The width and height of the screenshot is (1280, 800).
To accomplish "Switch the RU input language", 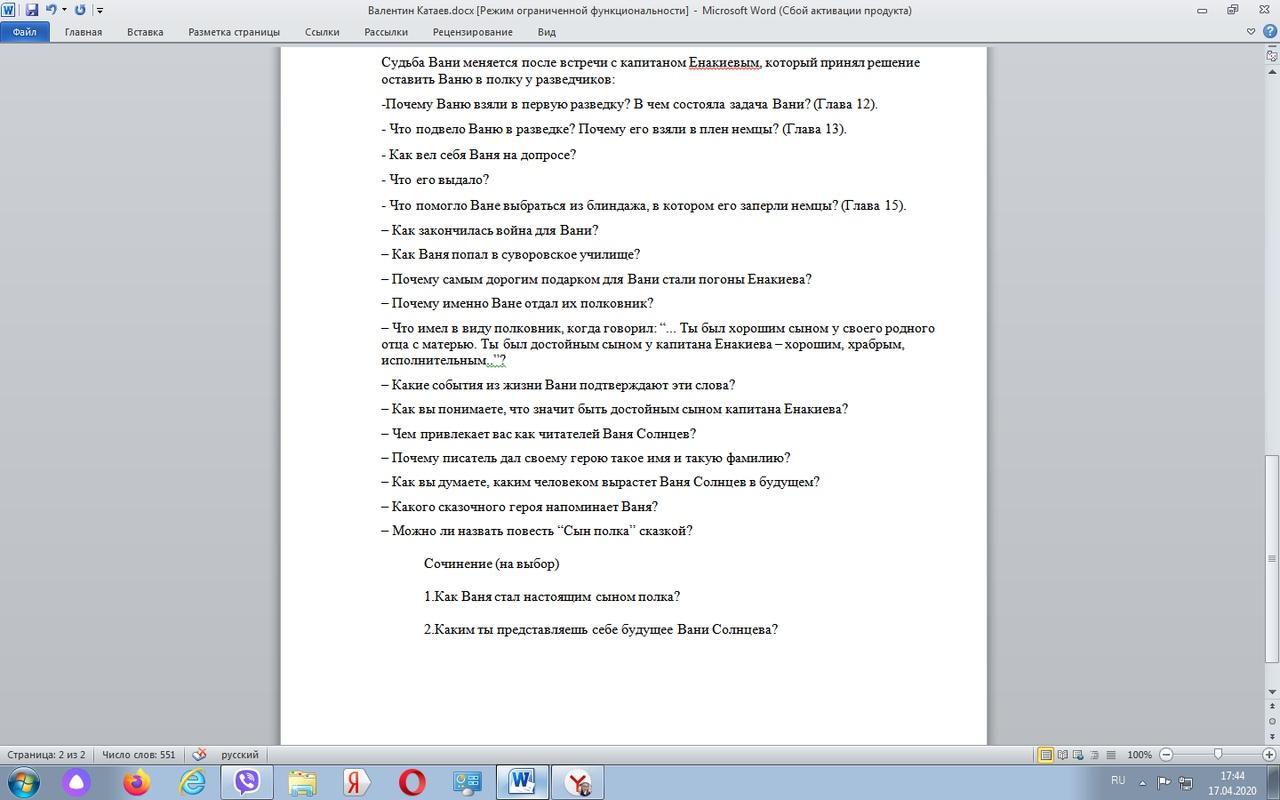I will pos(1118,781).
